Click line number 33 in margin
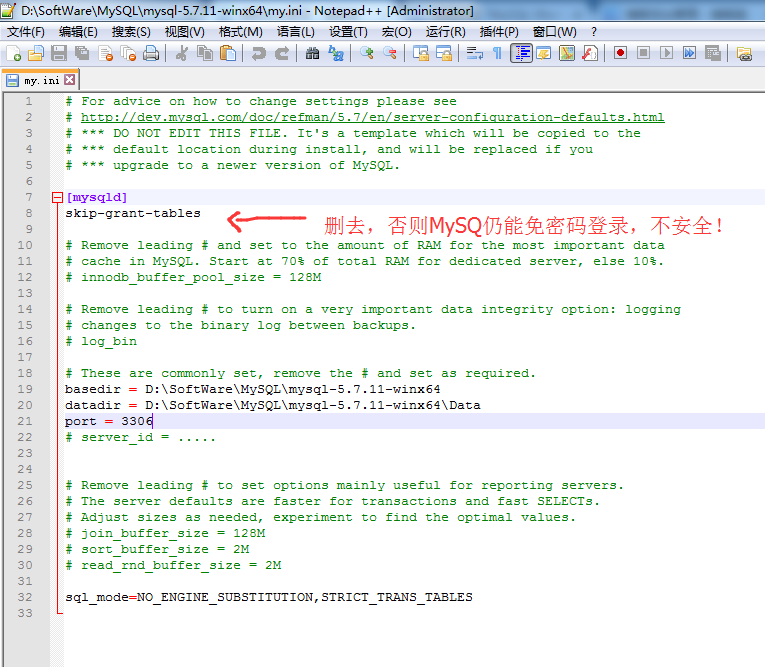Image resolution: width=765 pixels, height=667 pixels. [25, 613]
